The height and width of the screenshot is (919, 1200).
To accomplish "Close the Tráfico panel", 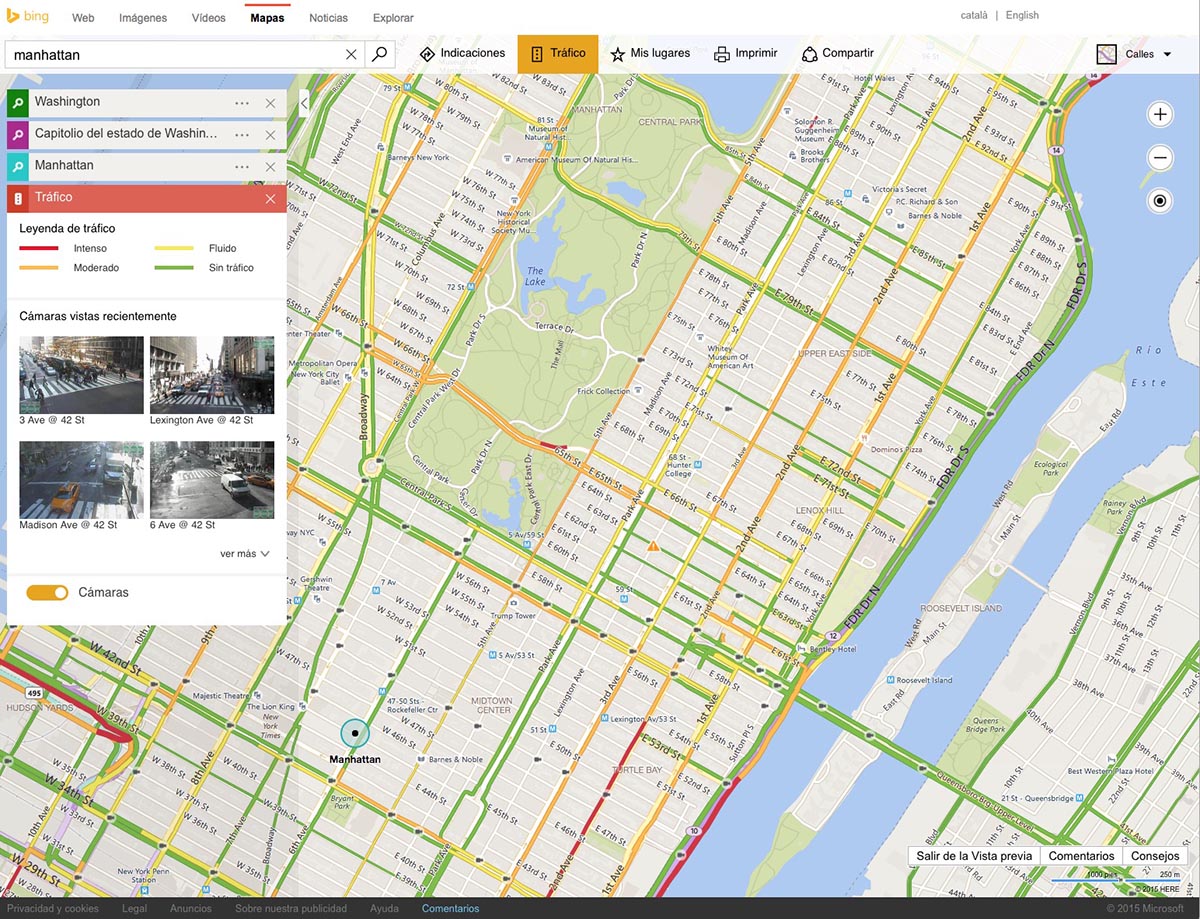I will point(270,199).
